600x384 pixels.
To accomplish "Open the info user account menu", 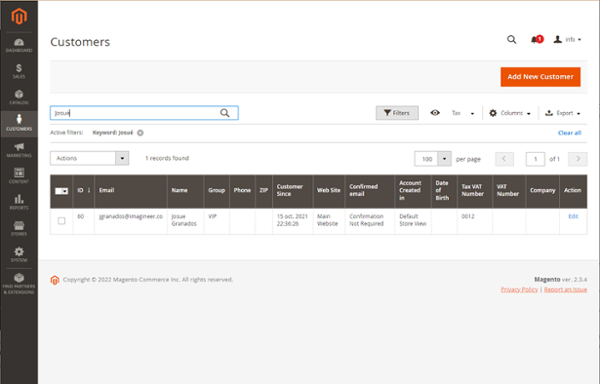I will pyautogui.click(x=567, y=39).
